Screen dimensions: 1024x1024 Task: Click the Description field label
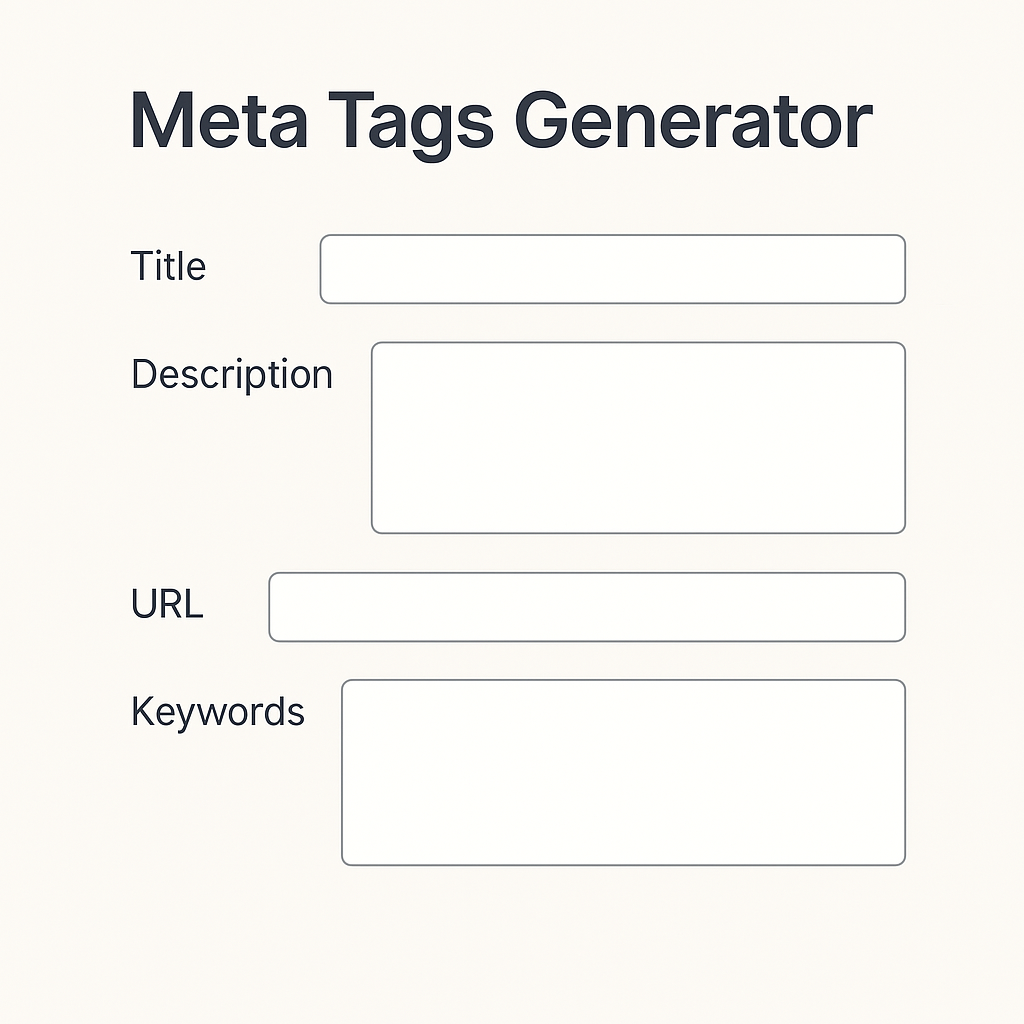coord(232,374)
